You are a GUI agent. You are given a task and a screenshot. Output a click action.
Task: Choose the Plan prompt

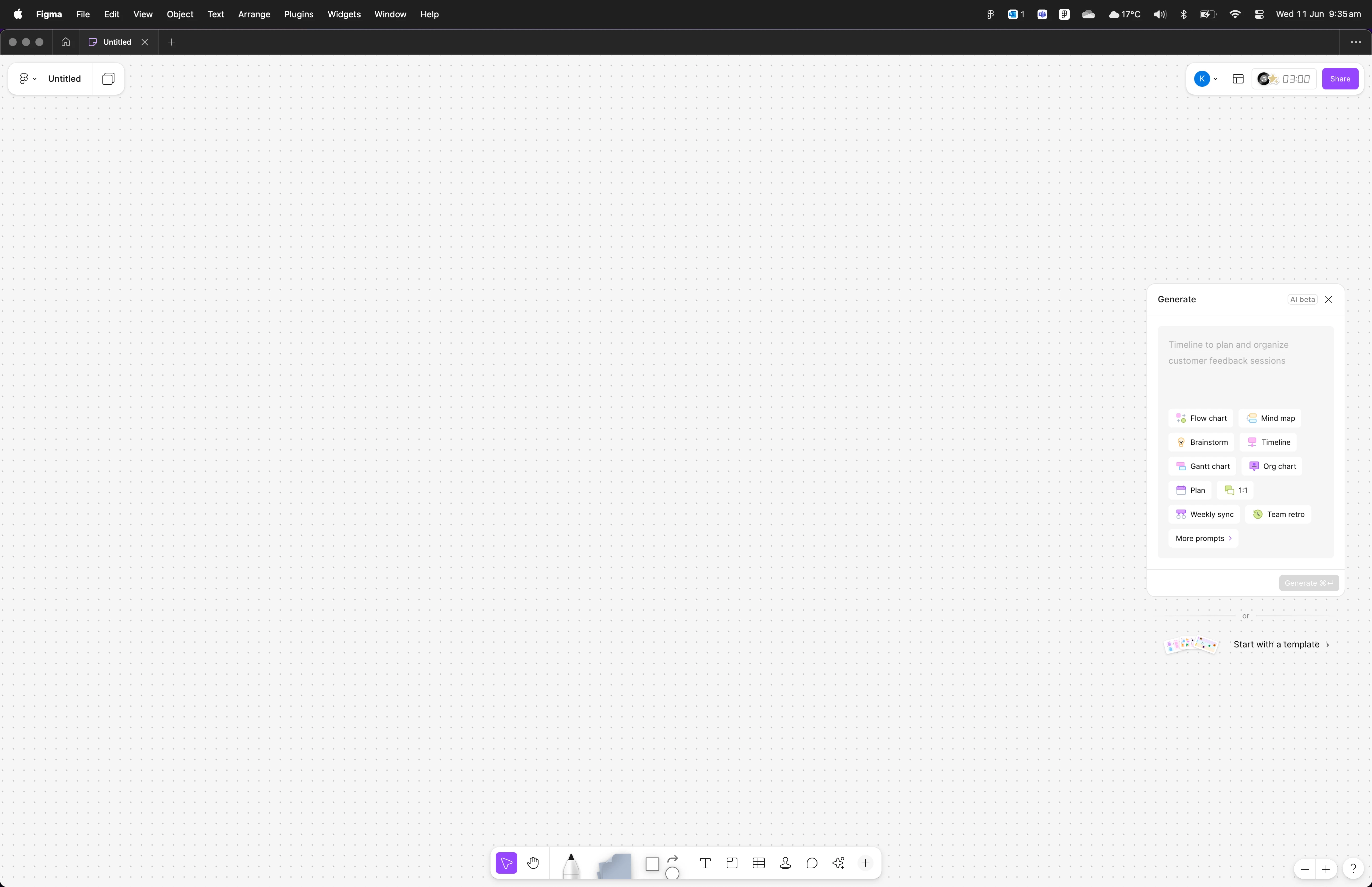tap(1190, 490)
